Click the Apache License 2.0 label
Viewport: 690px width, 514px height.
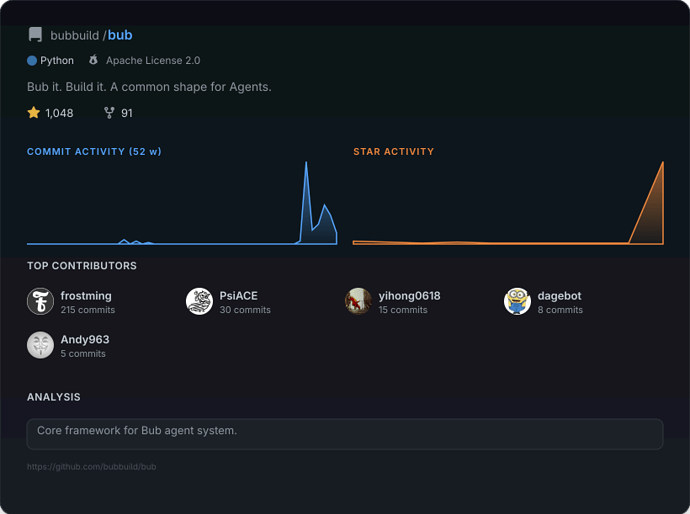point(153,61)
